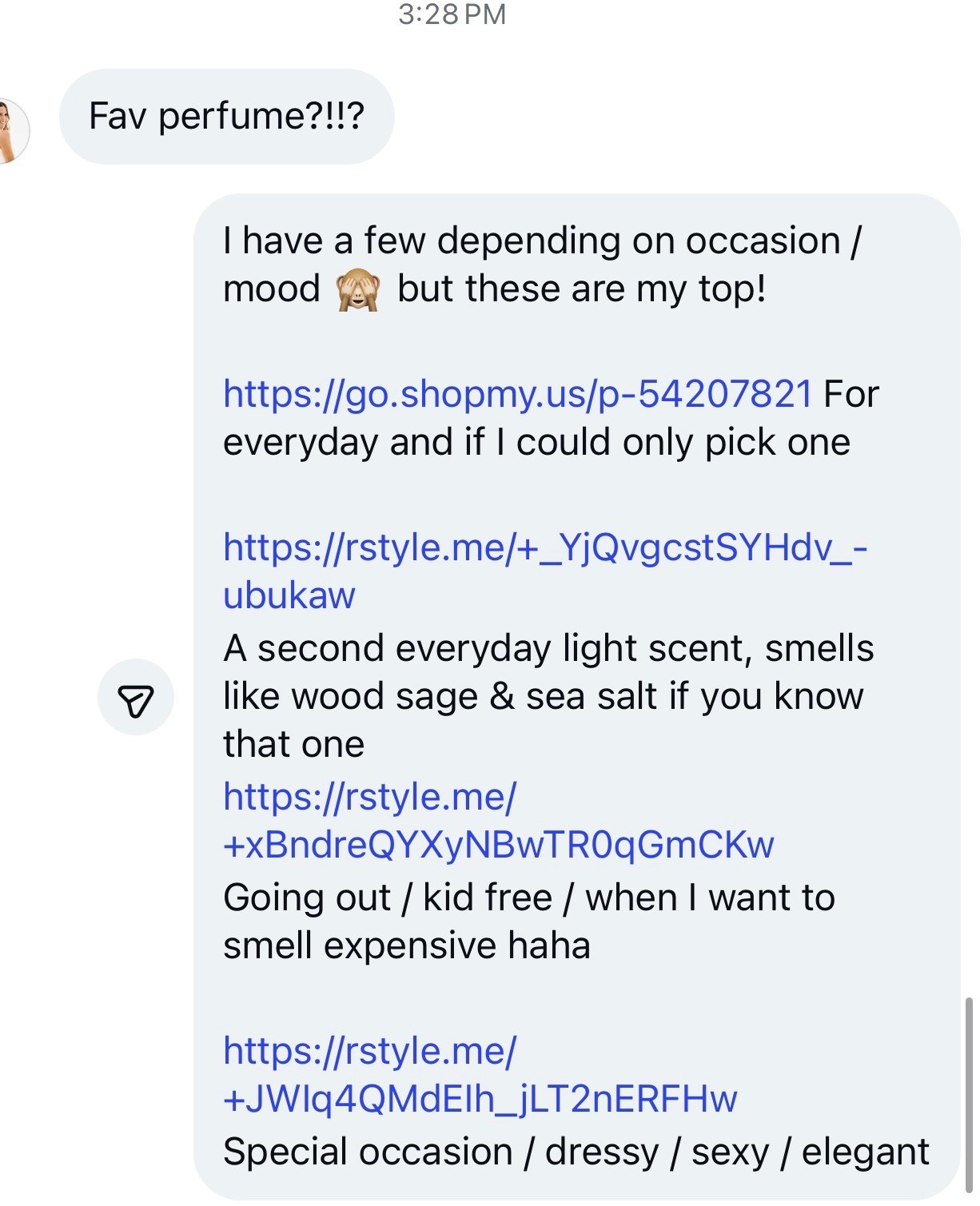The height and width of the screenshot is (1206, 980).
Task: Follow the rstyle.me link ending in GmCKw
Action: 498,845
